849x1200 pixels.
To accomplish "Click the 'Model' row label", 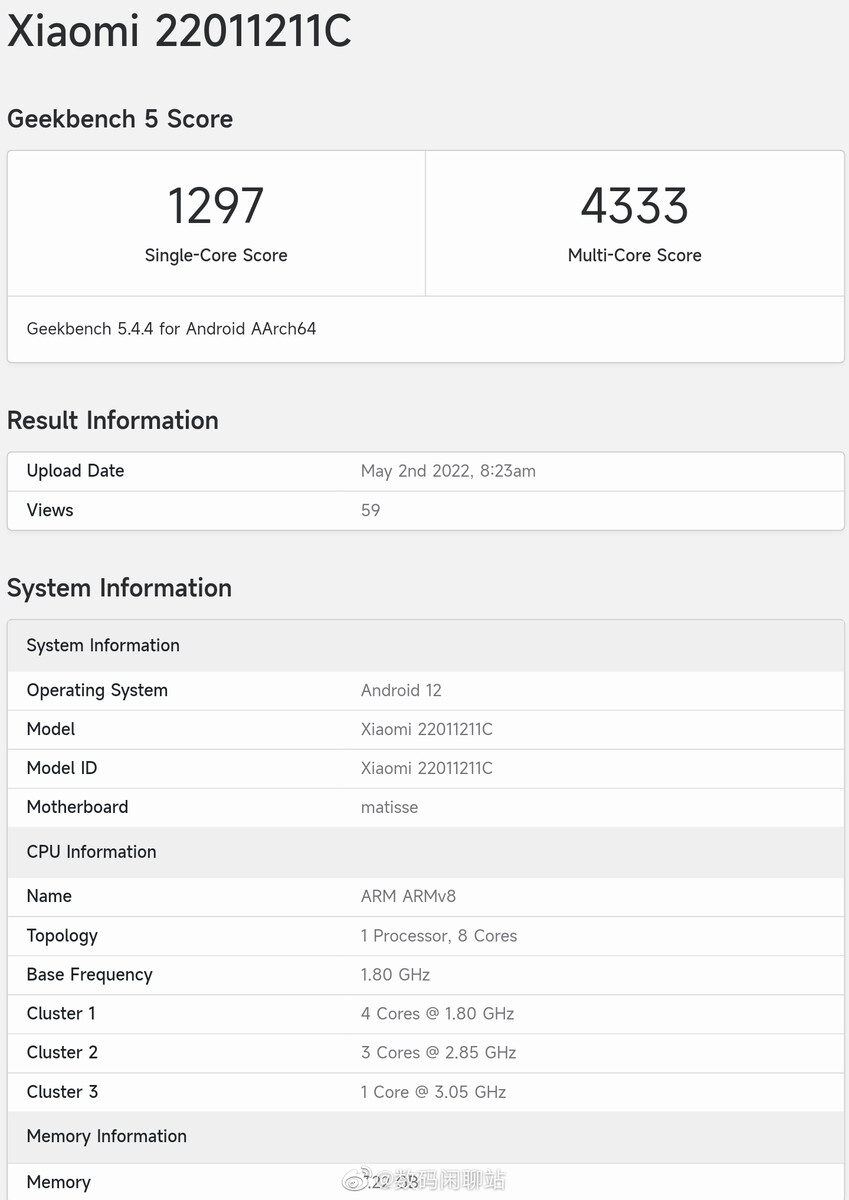I will click(x=51, y=729).
